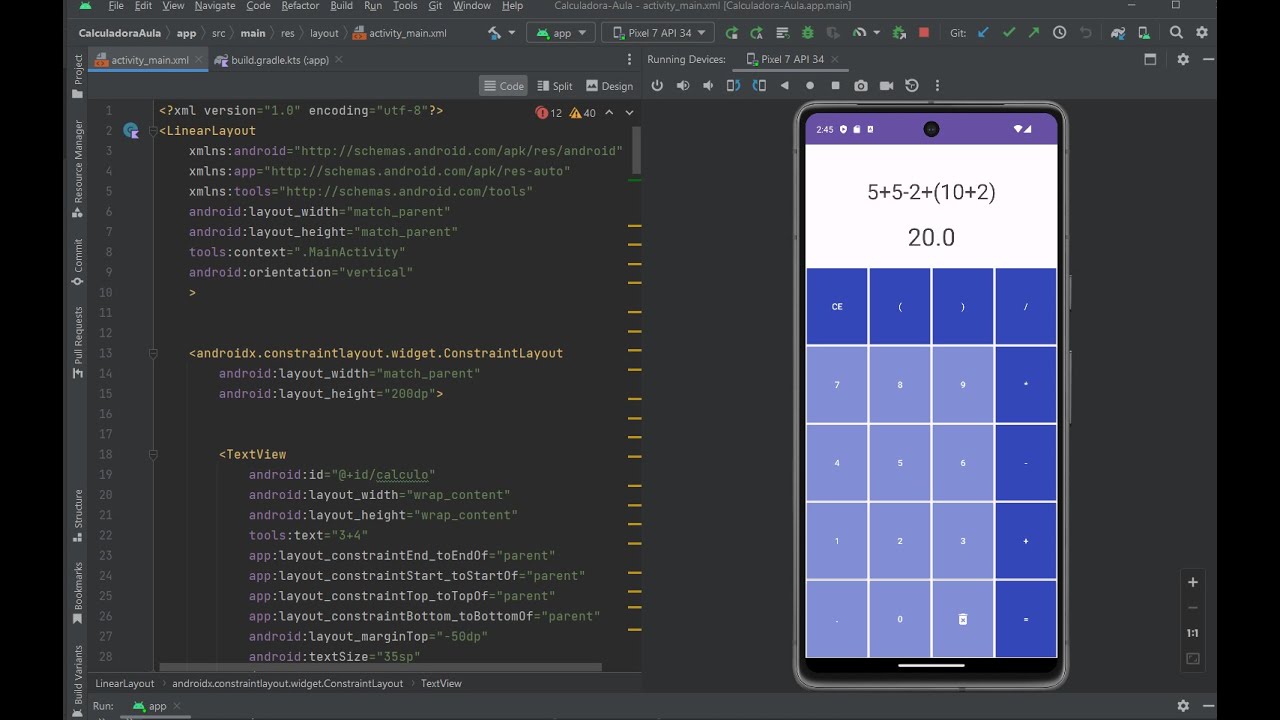This screenshot has height=720, width=1280.
Task: Open Git history clock icon
Action: pyautogui.click(x=1060, y=33)
